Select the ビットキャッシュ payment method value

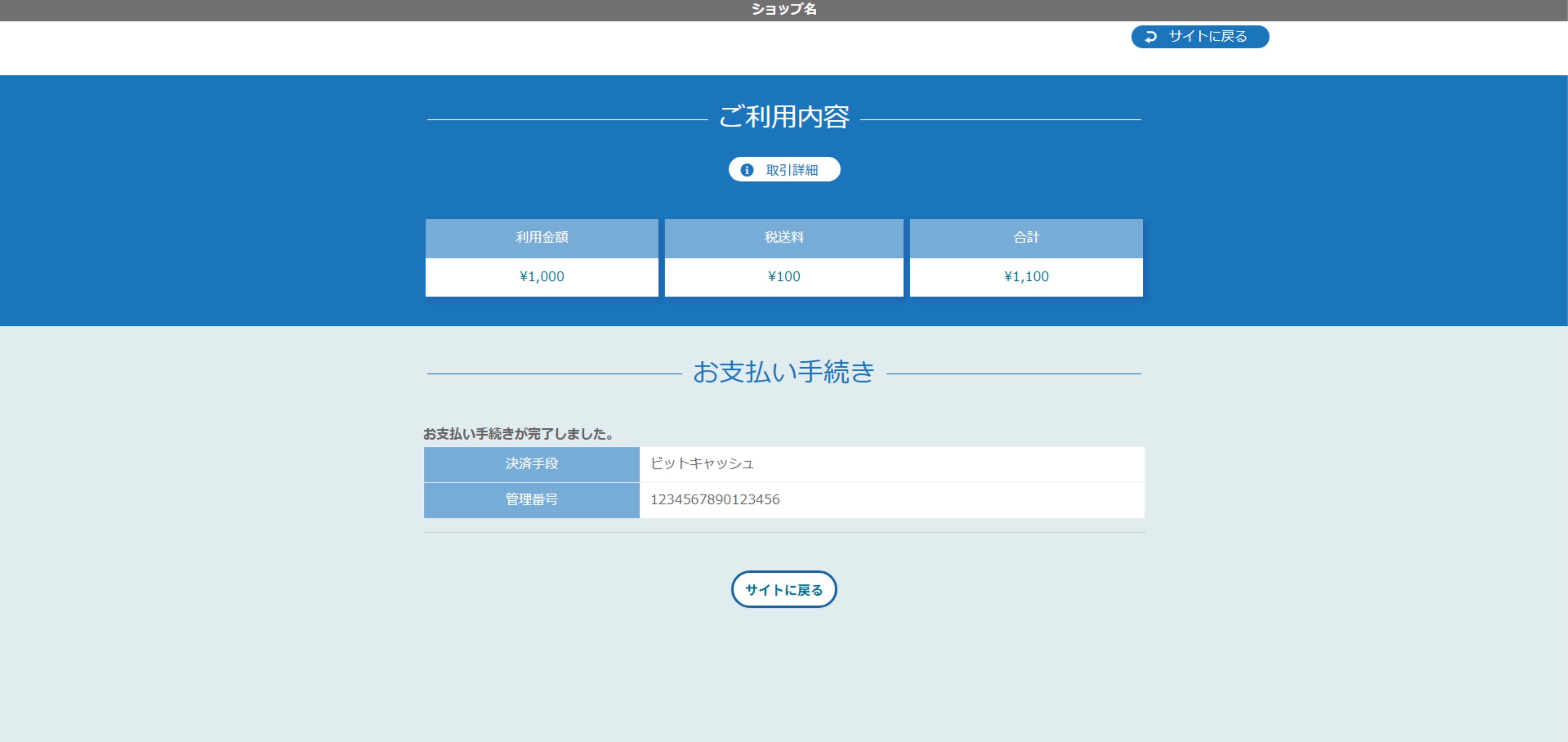(x=702, y=464)
